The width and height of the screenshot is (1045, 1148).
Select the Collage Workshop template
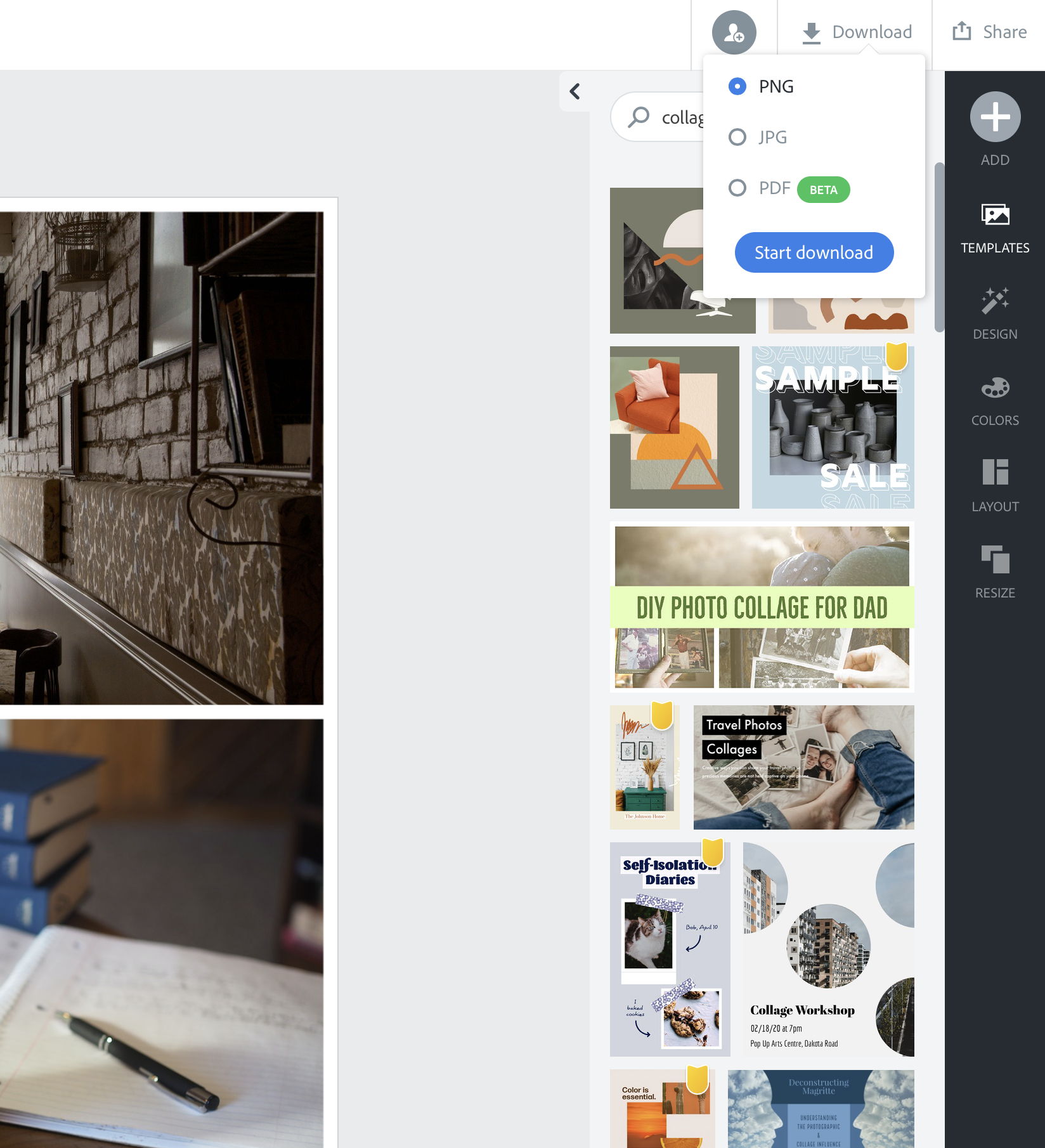(828, 949)
